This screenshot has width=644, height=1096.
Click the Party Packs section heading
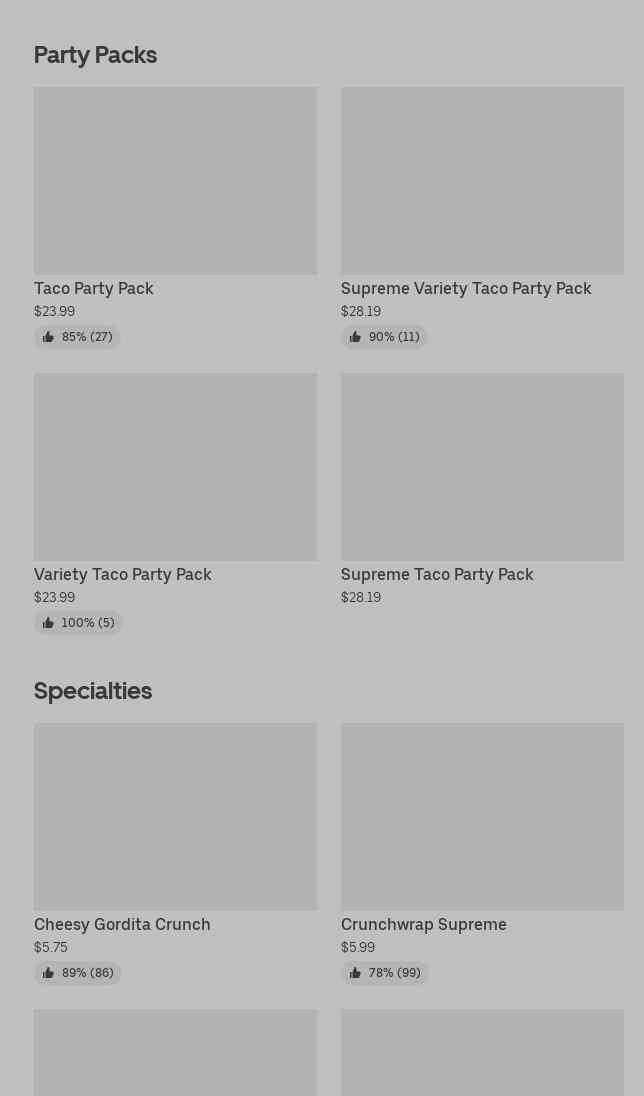95,55
